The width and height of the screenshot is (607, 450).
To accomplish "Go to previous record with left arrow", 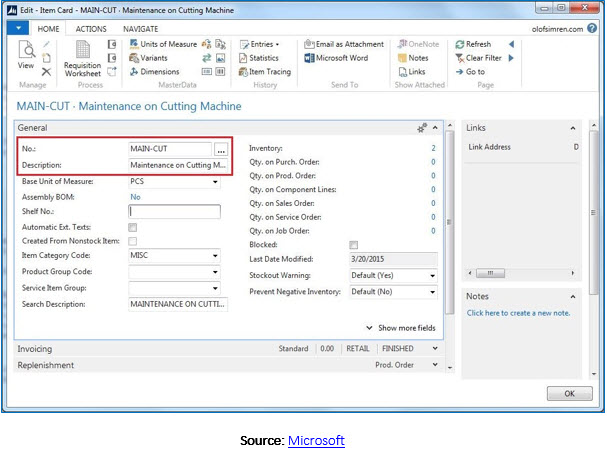I will click(511, 44).
